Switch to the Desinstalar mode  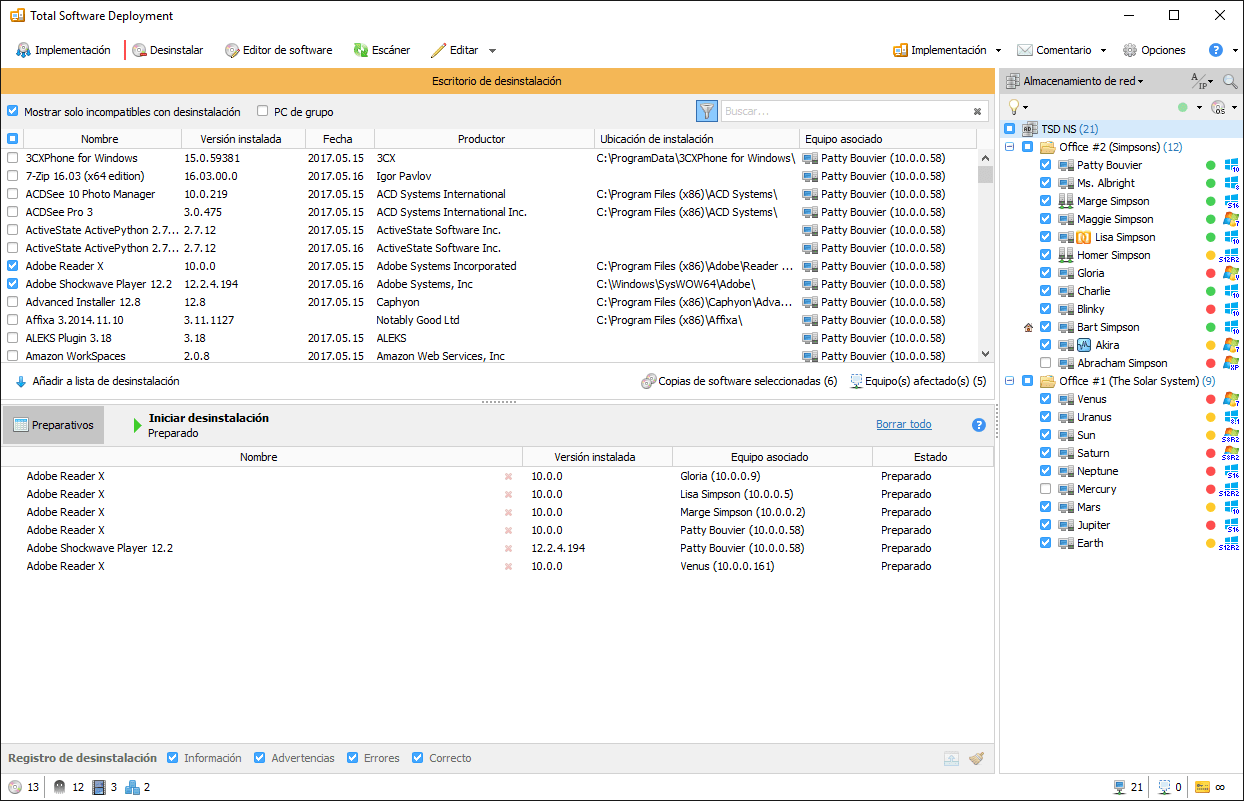click(x=167, y=50)
